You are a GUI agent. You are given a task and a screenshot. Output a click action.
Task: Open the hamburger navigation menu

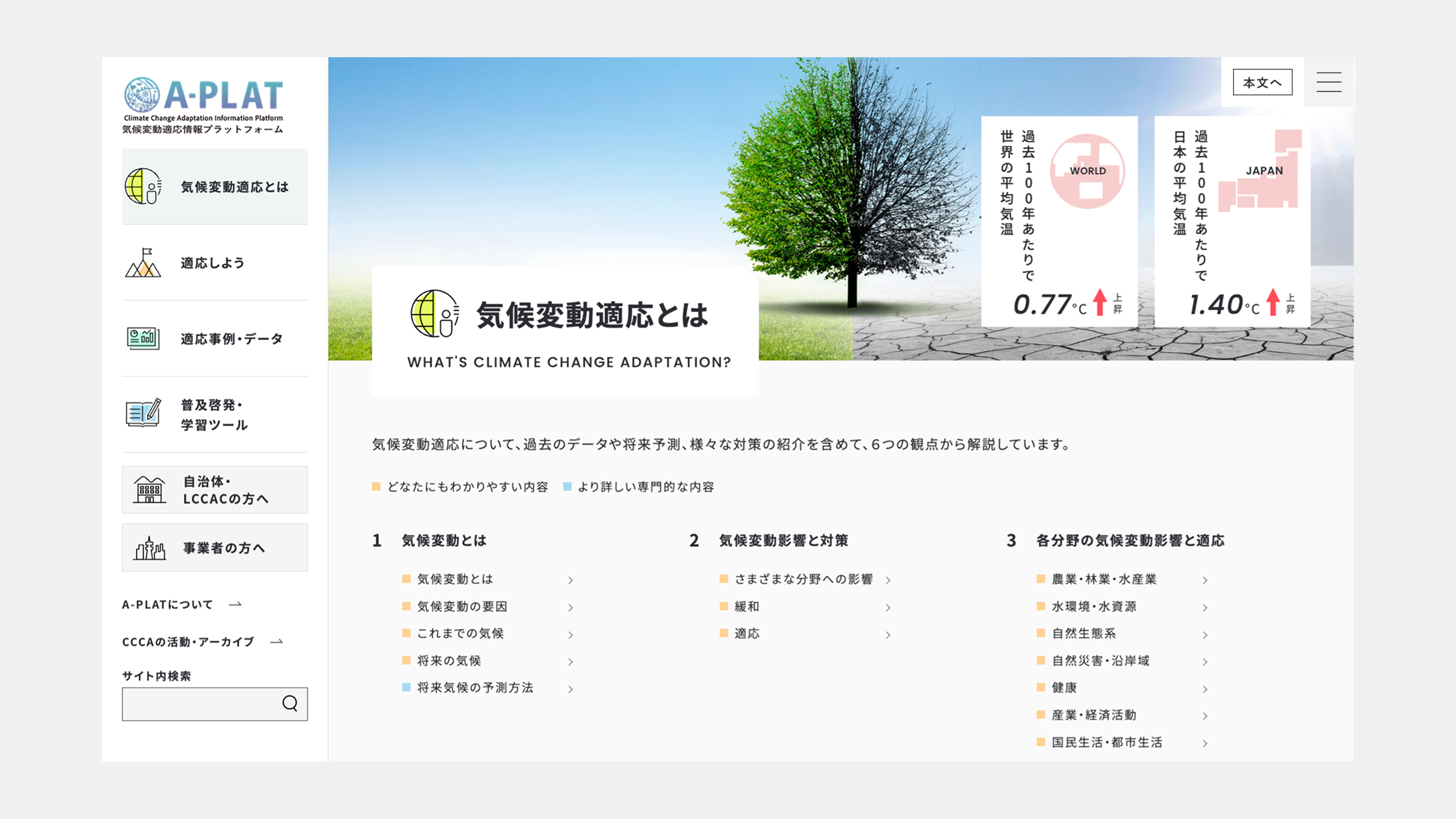pos(1329,82)
